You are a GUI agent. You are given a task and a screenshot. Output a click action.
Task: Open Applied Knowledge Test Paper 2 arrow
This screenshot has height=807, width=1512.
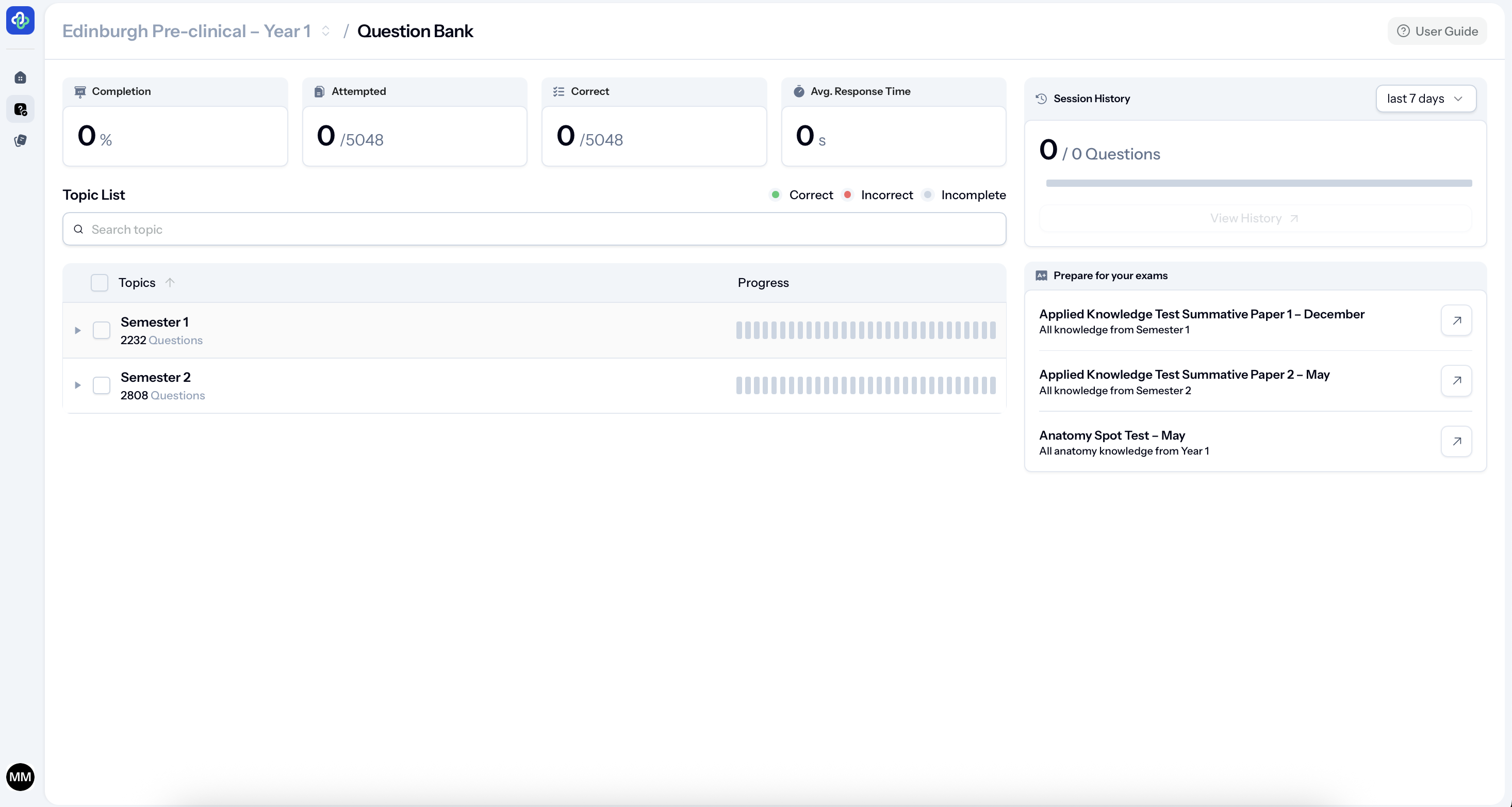(1456, 381)
